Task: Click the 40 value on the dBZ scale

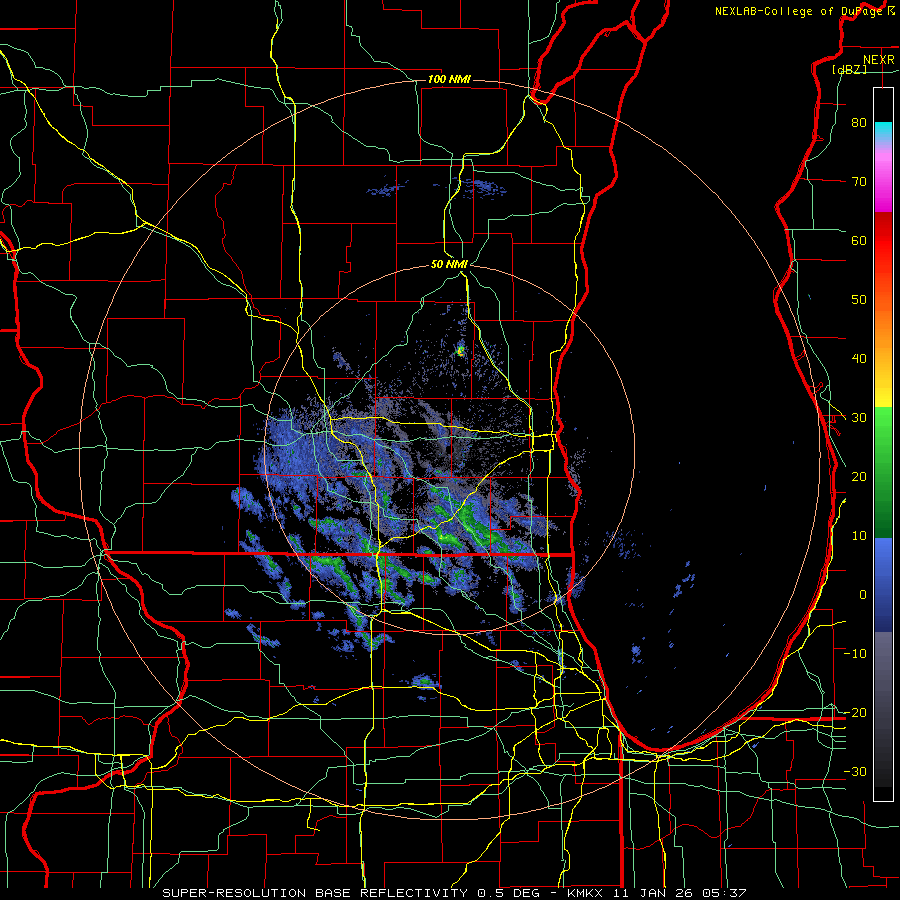Action: [859, 359]
